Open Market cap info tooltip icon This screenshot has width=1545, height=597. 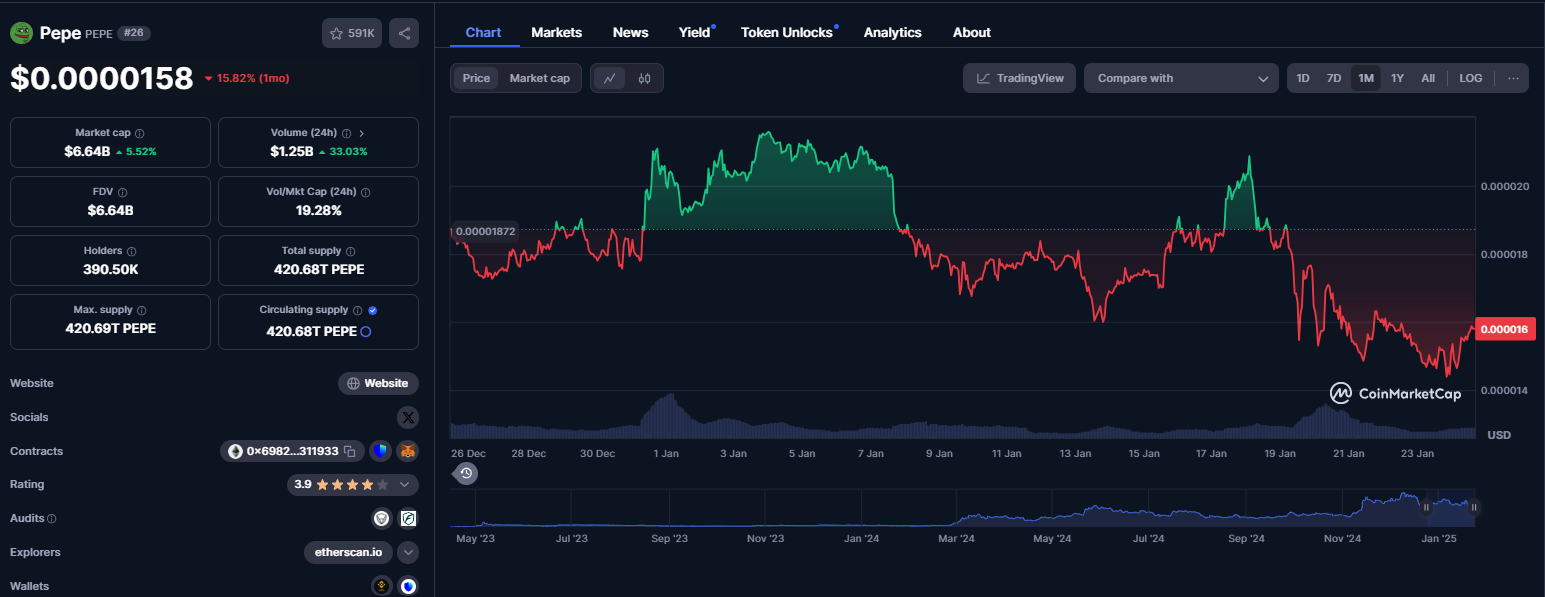[x=140, y=133]
